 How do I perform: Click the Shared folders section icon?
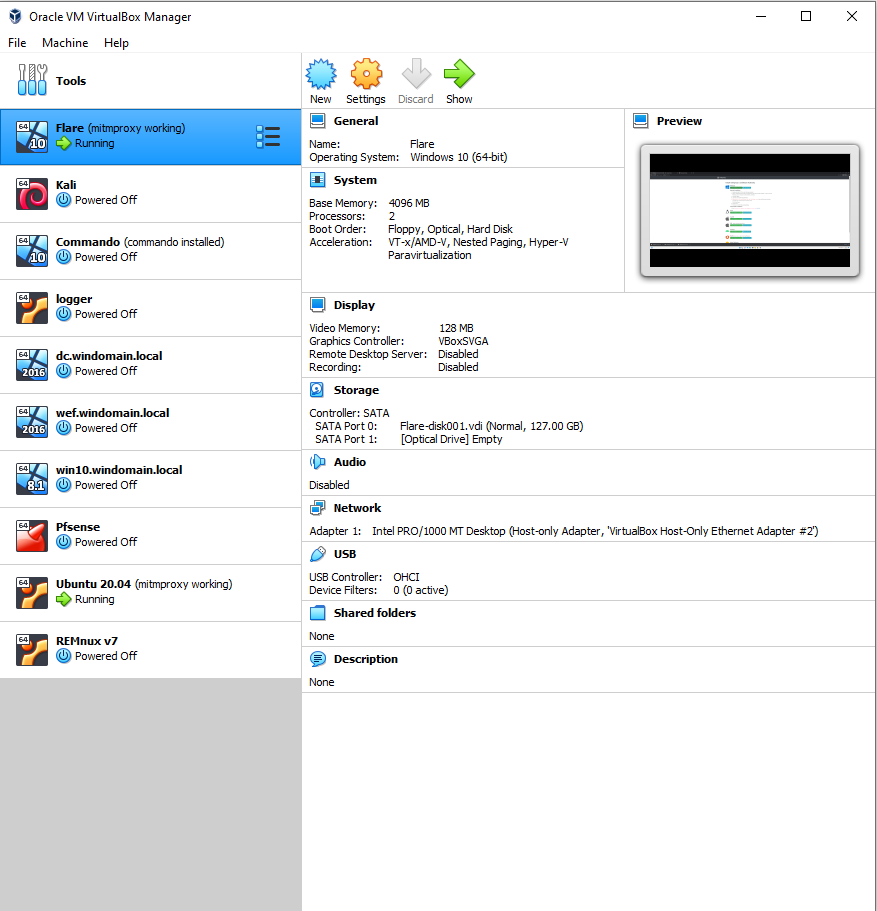coord(317,613)
